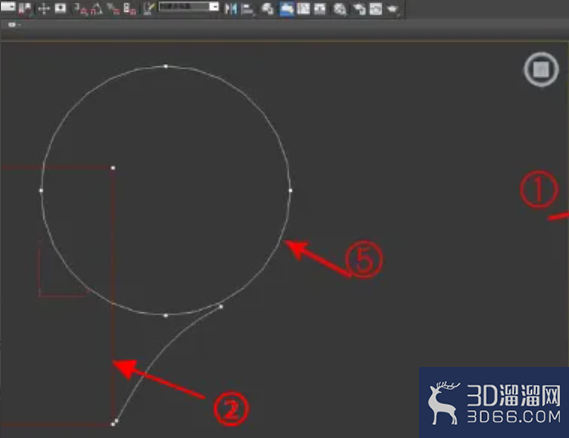Viewport: 569px width, 438px height.
Task: Select the arc's upper end vertex
Action: coord(221,307)
